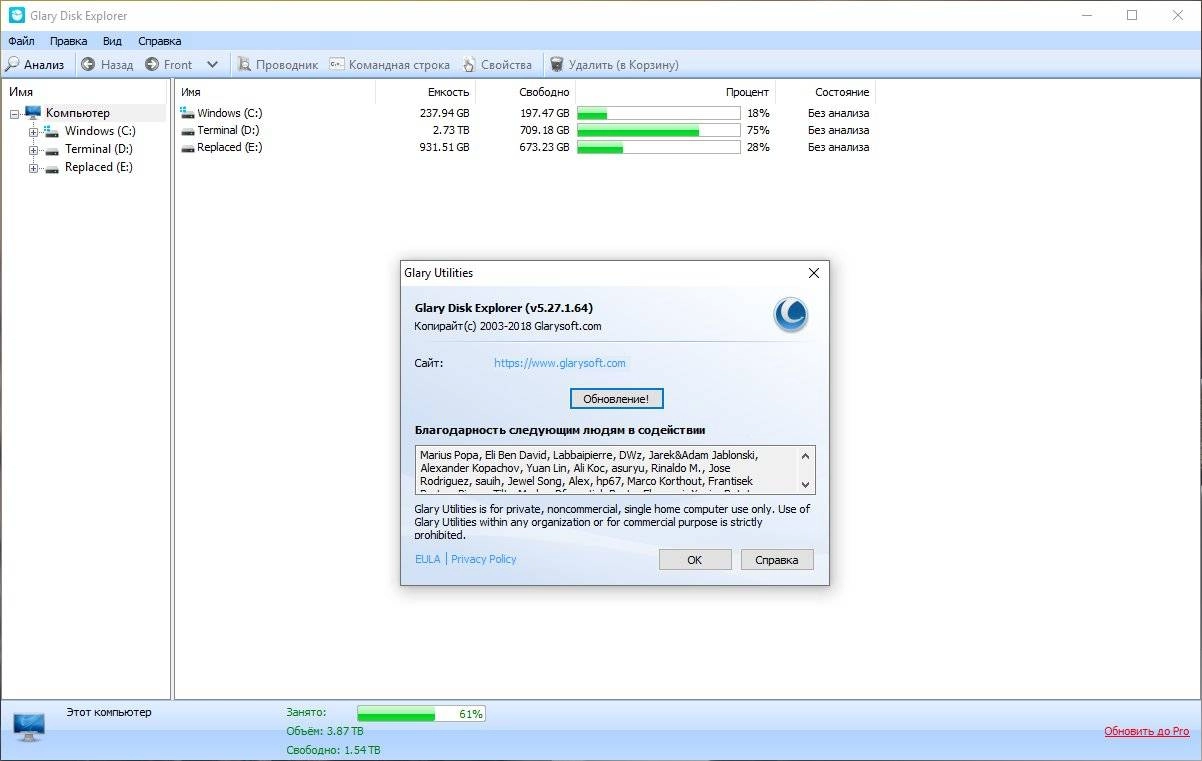Click the Glary crescent logo in dialog

click(791, 314)
